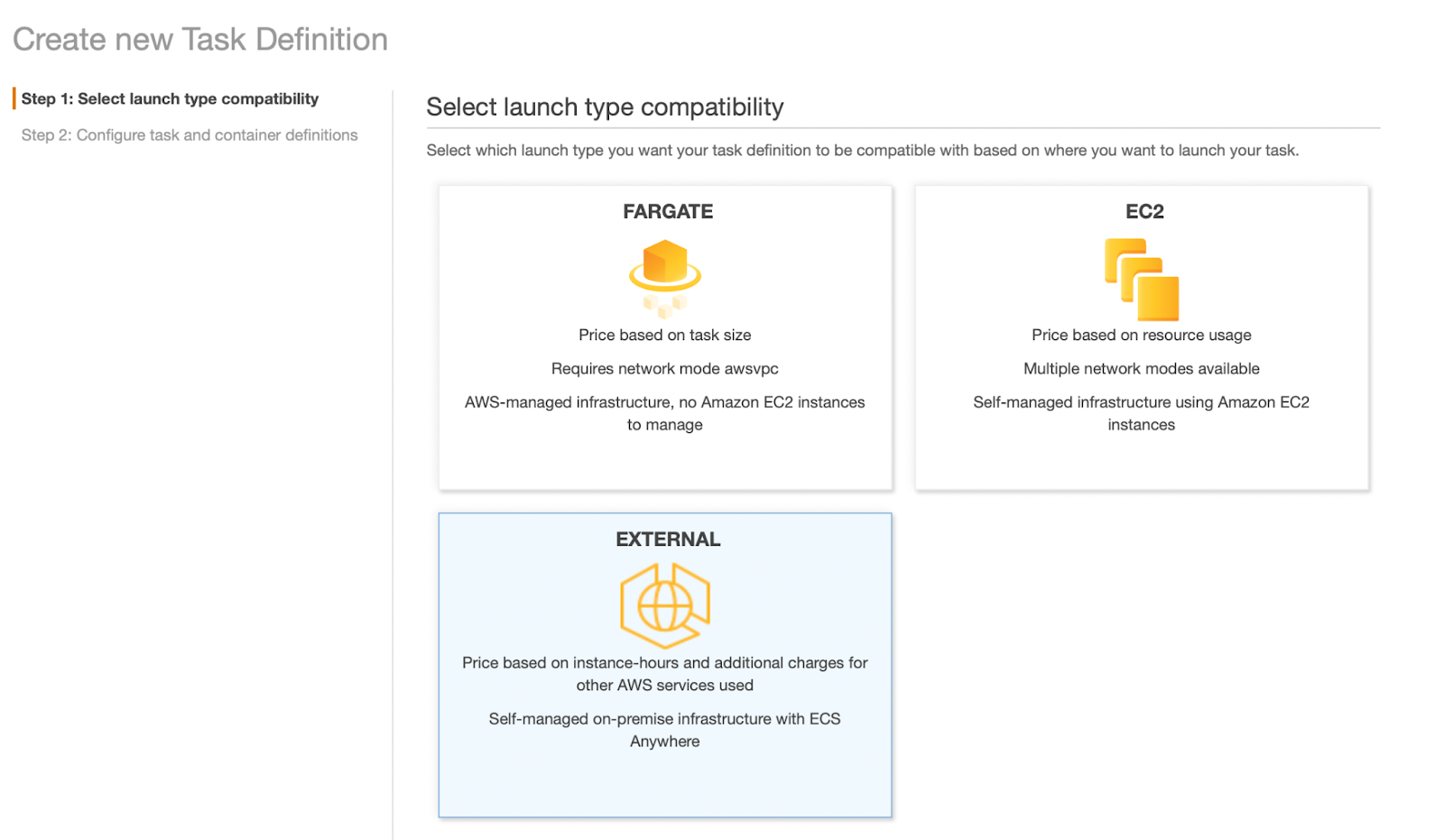Image resolution: width=1444 pixels, height=840 pixels.
Task: Click the AWS-managed infrastructure description in Fargate
Action: coord(665,413)
